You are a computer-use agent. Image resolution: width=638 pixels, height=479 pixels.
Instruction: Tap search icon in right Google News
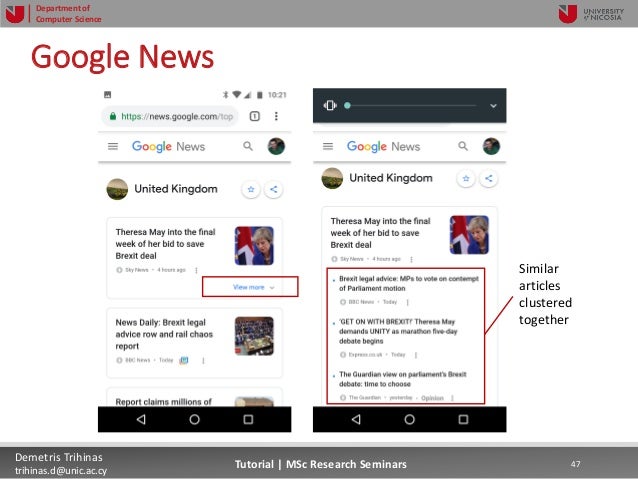(463, 146)
